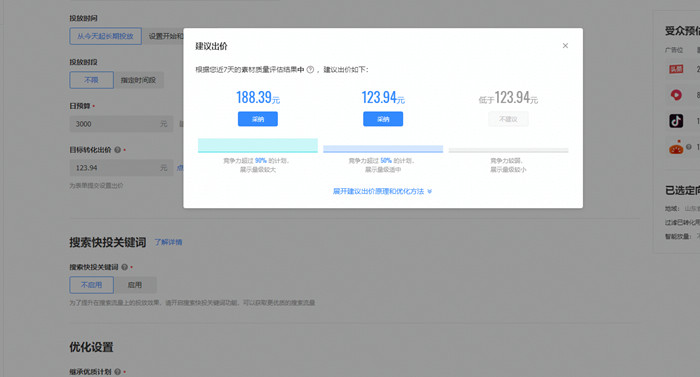The image size is (700, 377).
Task: Click the 投放时间 field label
Action: [x=83, y=18]
